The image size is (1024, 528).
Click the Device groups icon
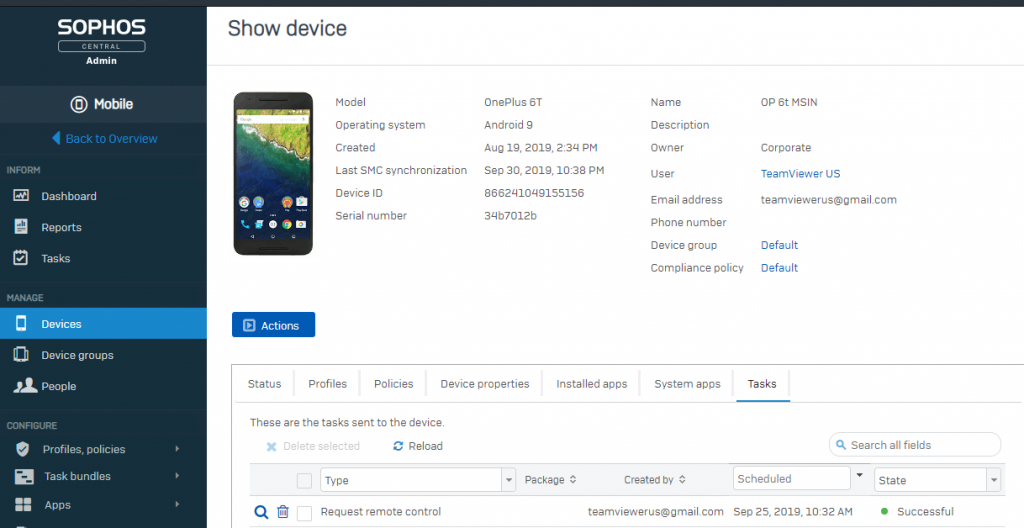(21, 354)
